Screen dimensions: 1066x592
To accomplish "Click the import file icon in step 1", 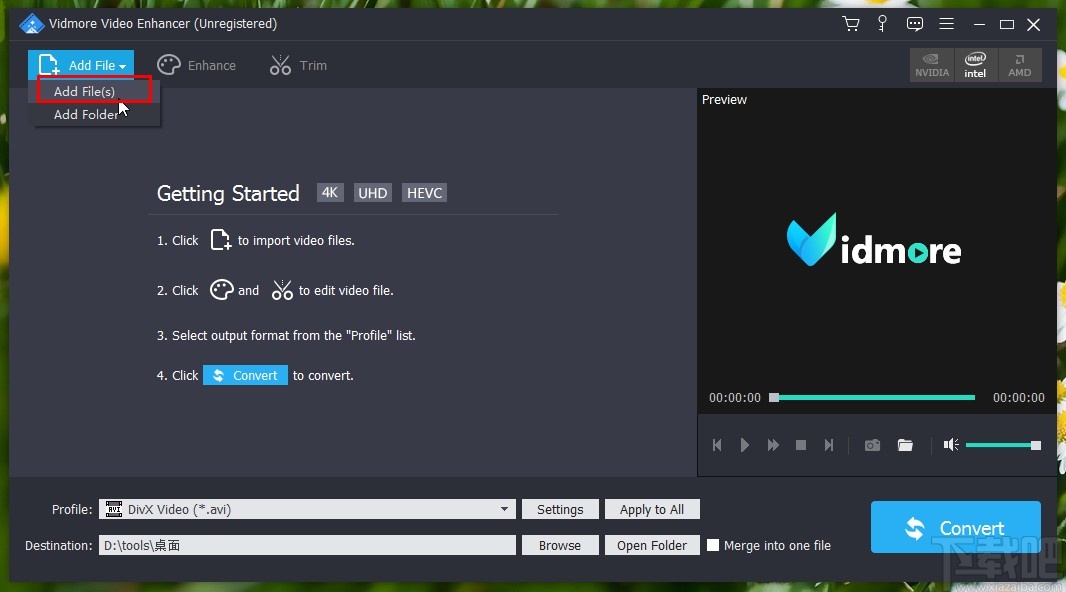I will point(220,240).
